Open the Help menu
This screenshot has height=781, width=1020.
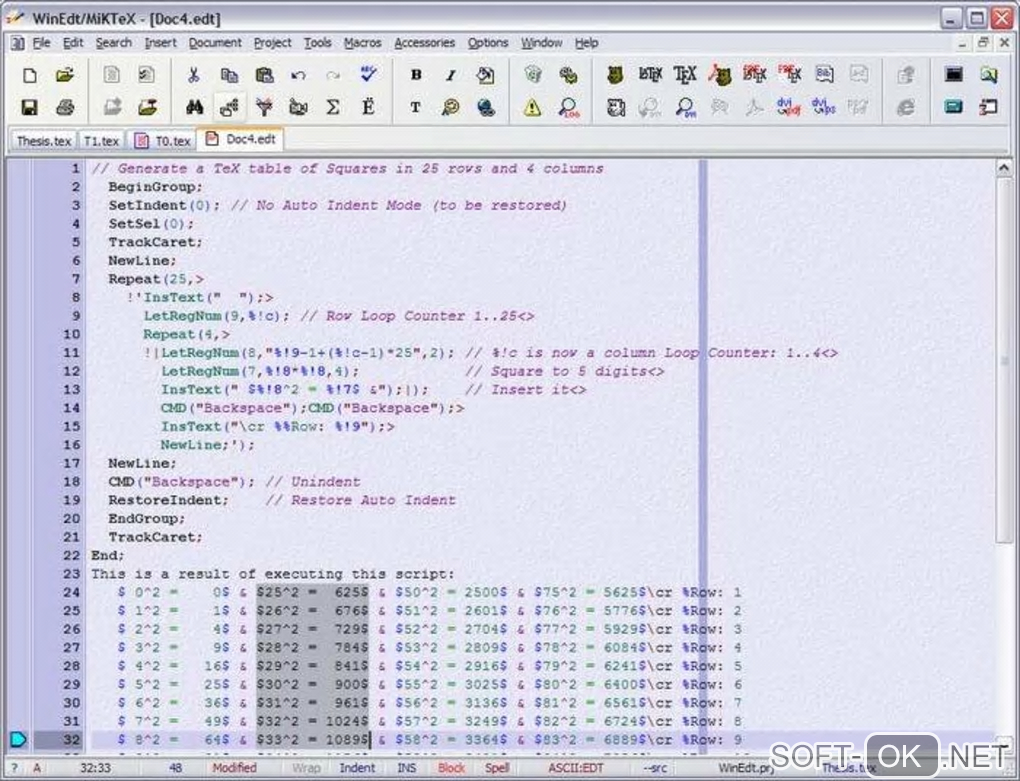coord(586,43)
